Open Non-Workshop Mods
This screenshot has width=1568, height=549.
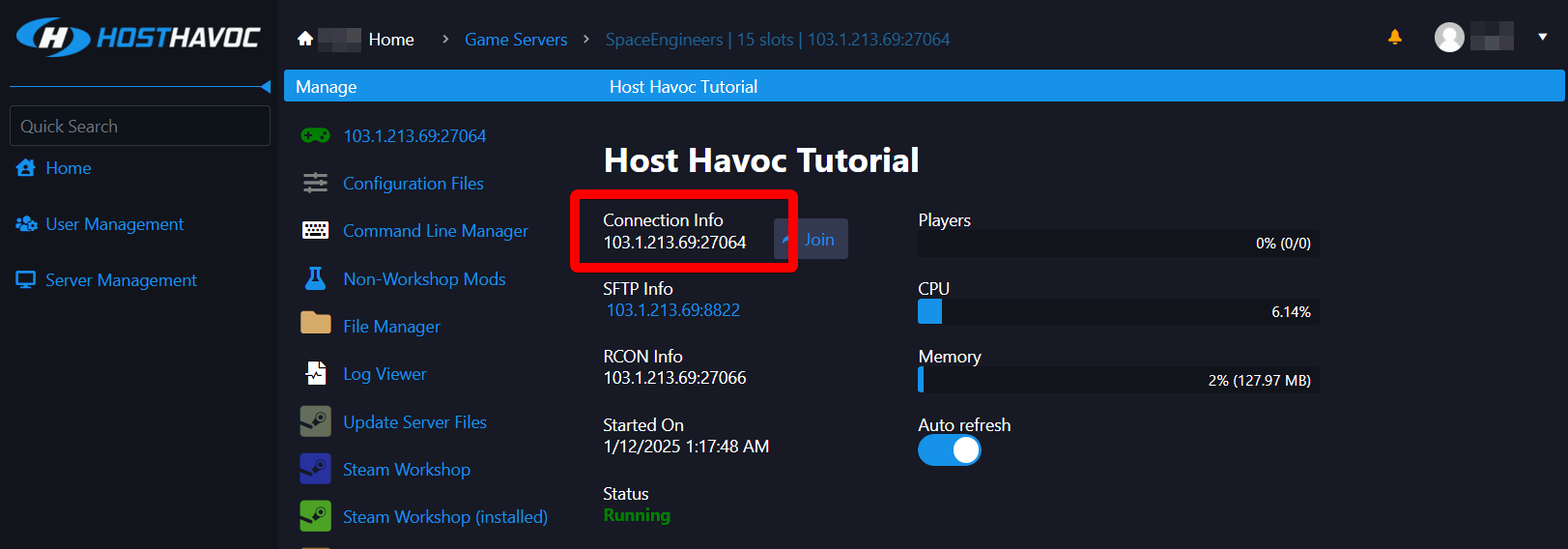pos(424,279)
